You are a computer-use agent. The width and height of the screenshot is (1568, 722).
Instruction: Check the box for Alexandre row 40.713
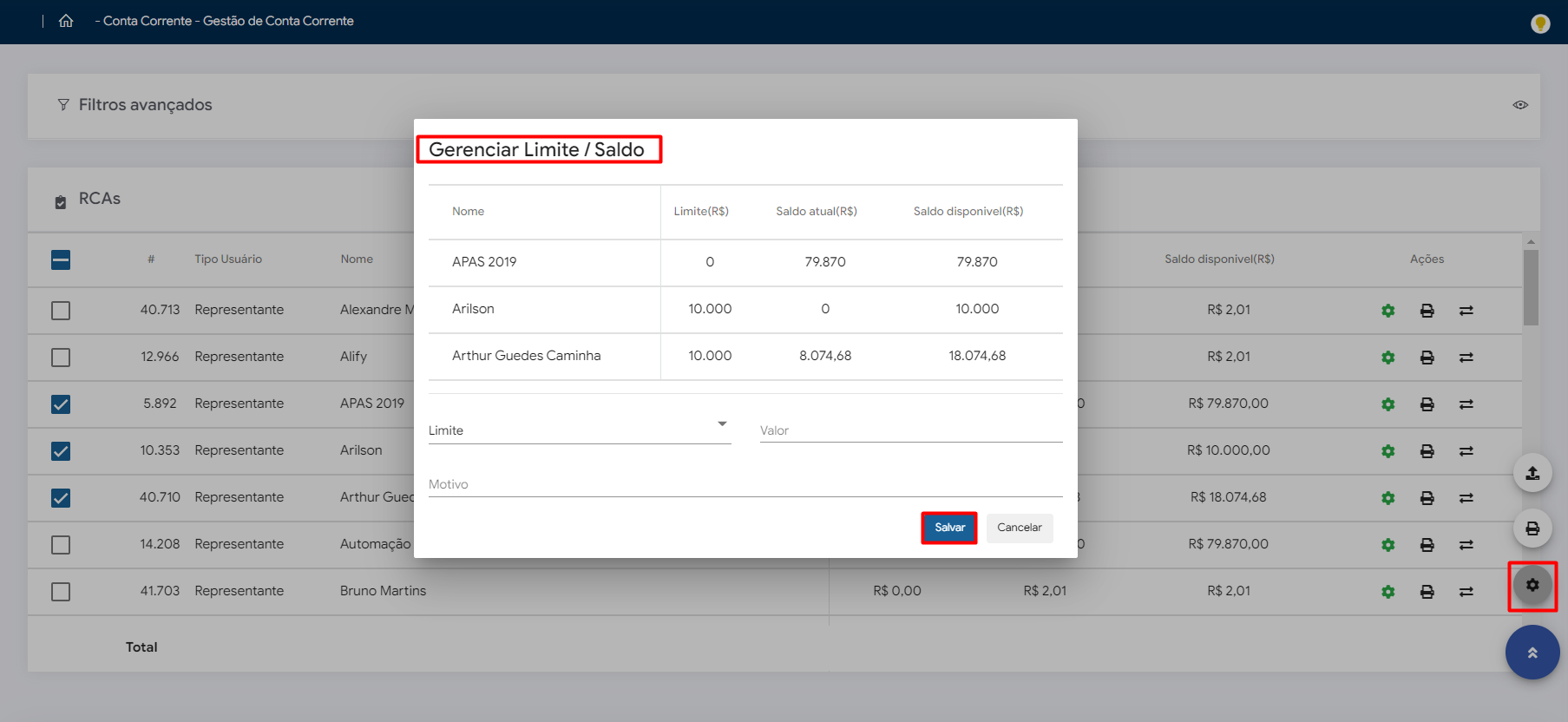coord(61,311)
